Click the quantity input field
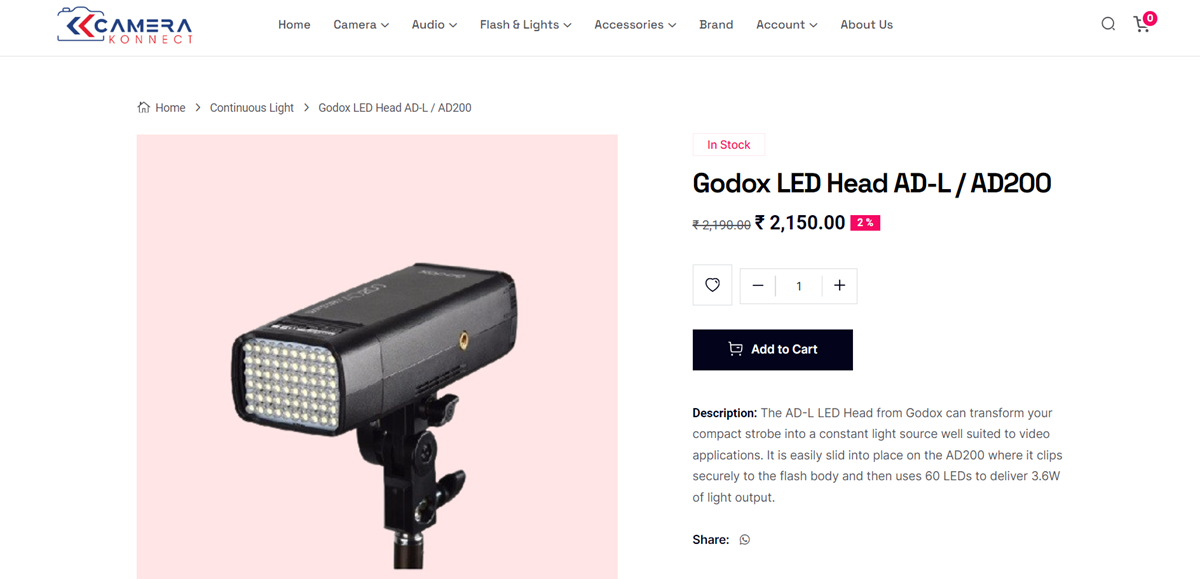The height and width of the screenshot is (579, 1200). point(798,286)
